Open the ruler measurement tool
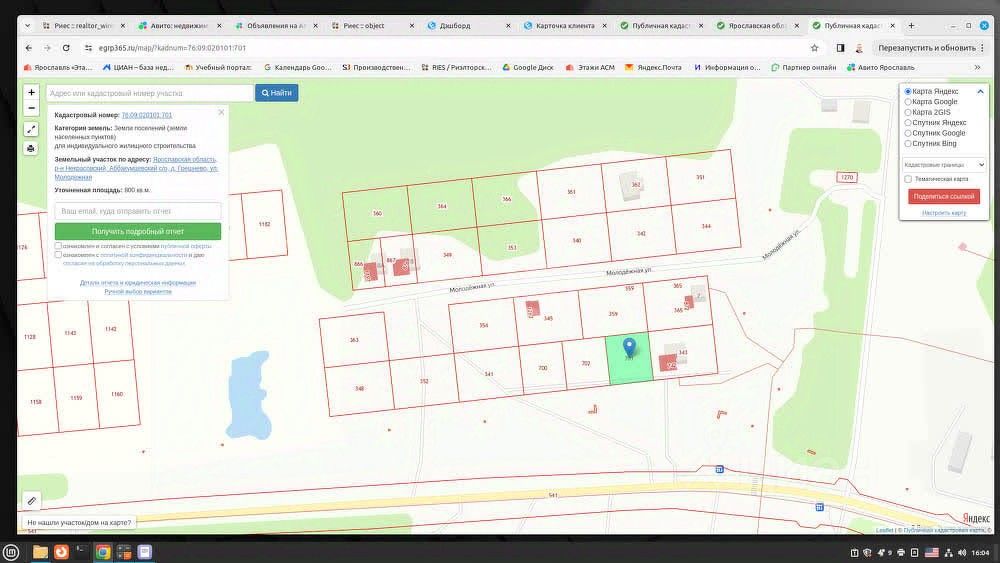The image size is (1000, 563). [x=32, y=501]
